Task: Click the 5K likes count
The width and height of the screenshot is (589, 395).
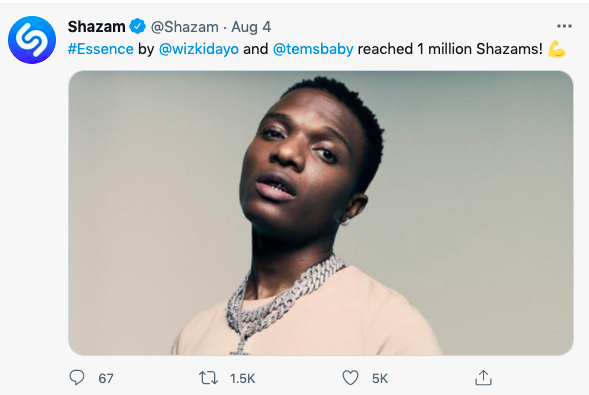Action: pos(380,378)
